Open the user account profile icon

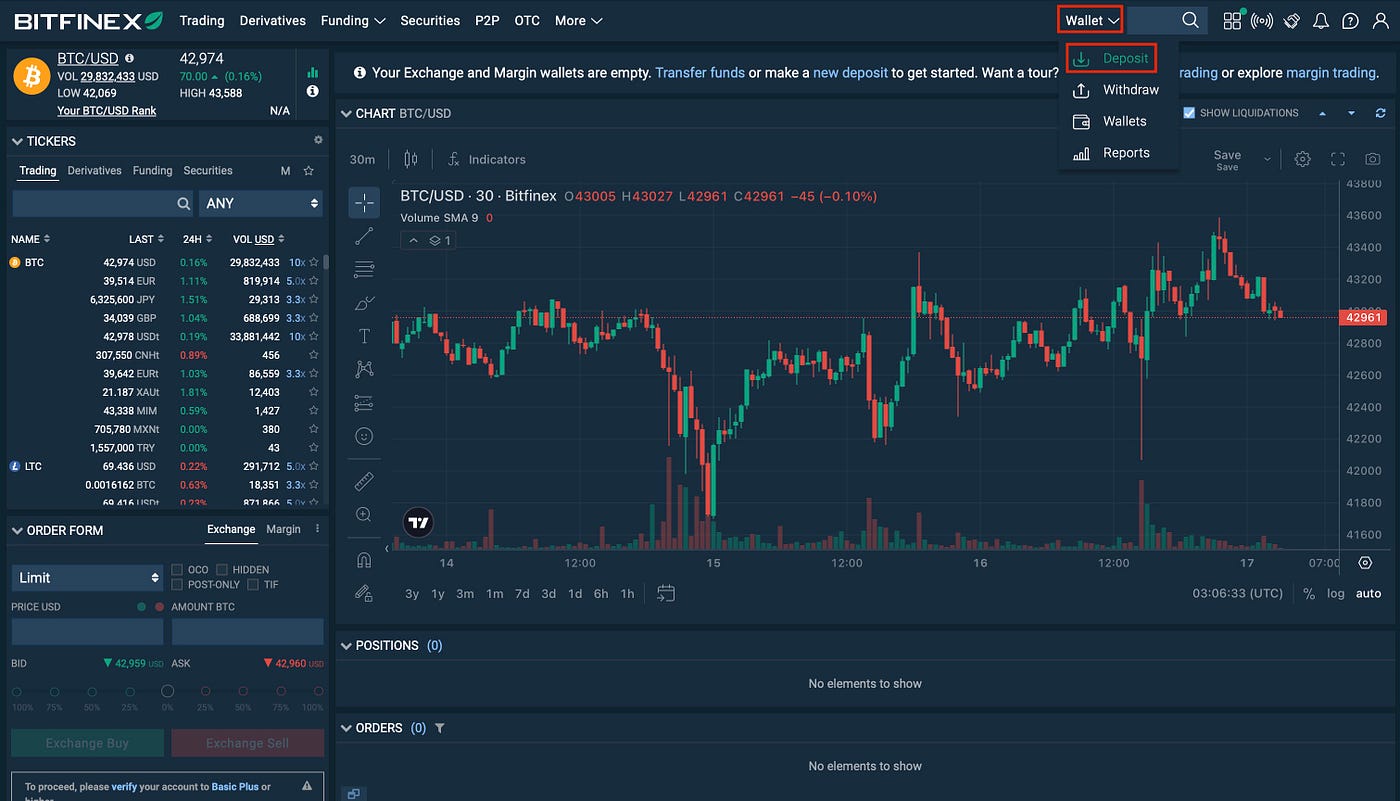[1380, 20]
